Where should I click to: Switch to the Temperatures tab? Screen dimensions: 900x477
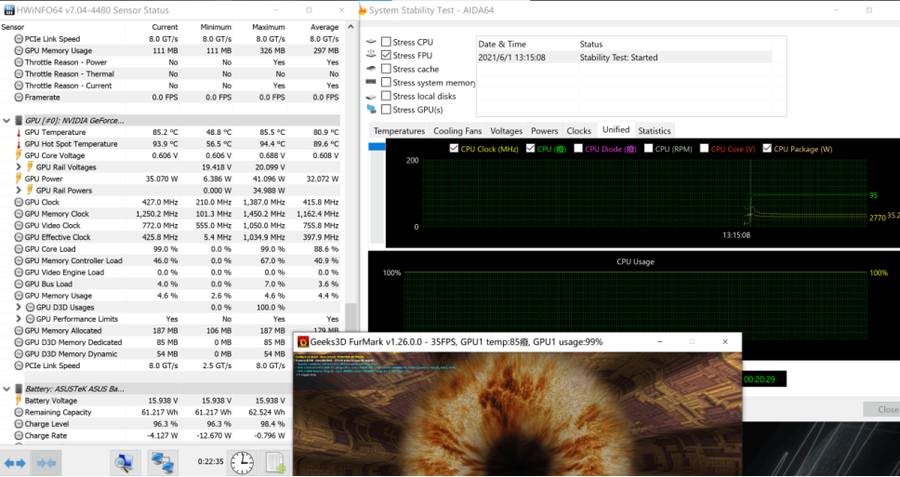pos(399,131)
